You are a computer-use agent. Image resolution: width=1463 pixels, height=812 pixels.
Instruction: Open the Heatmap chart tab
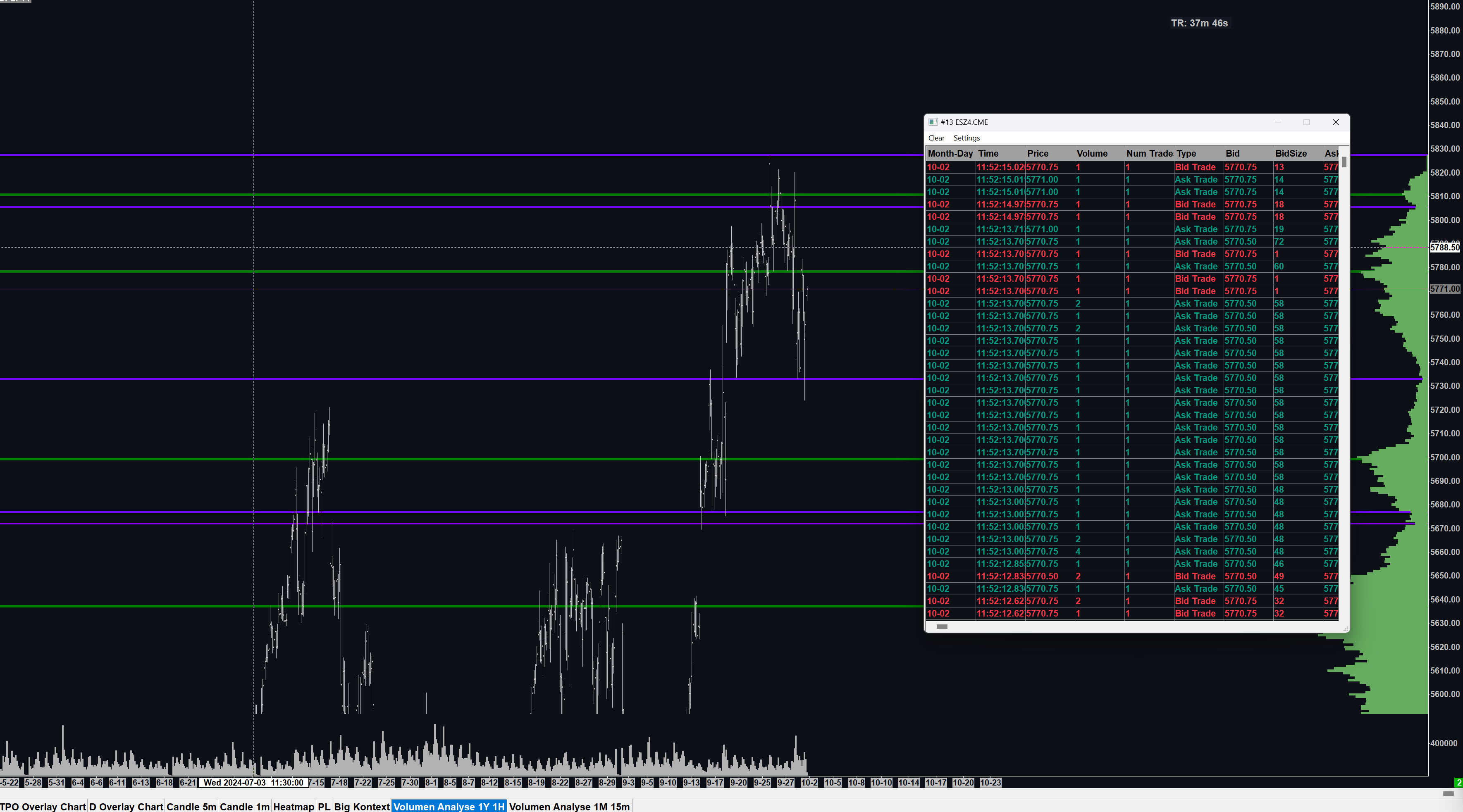click(x=293, y=806)
